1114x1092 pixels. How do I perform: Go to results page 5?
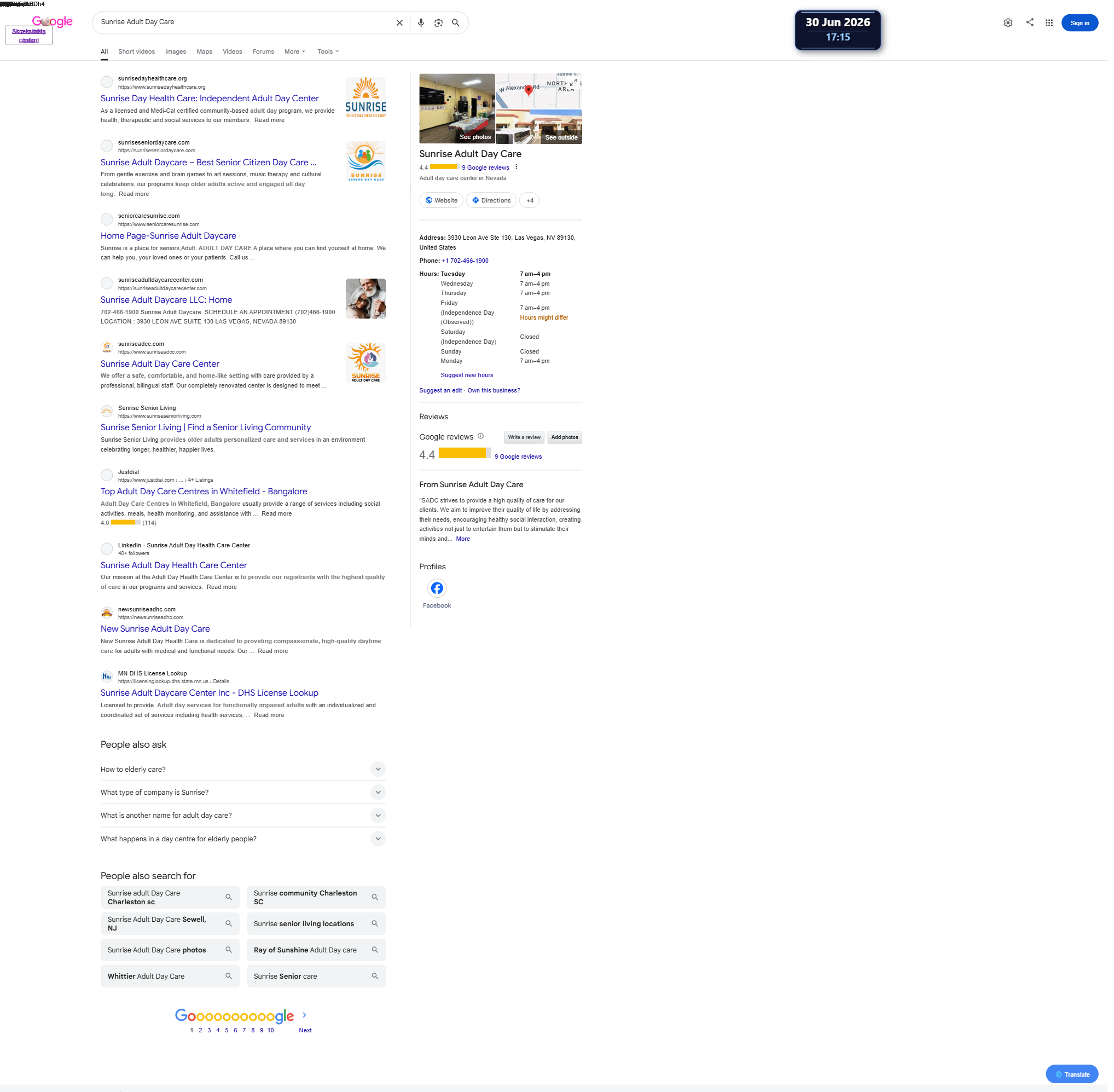point(227,1030)
